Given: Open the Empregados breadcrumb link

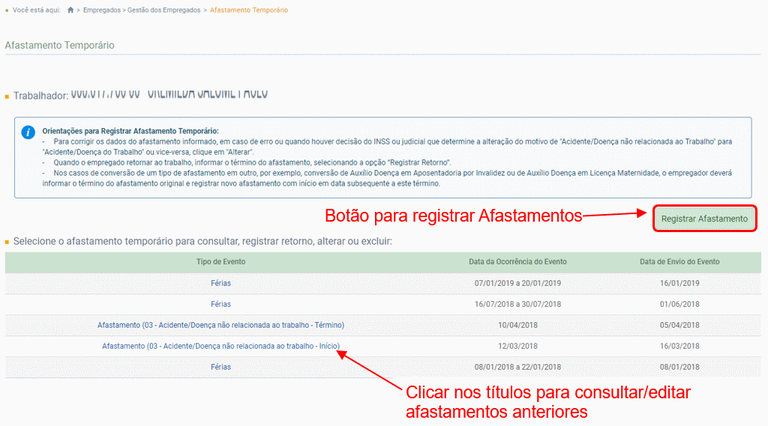Looking at the screenshot, I should point(101,10).
